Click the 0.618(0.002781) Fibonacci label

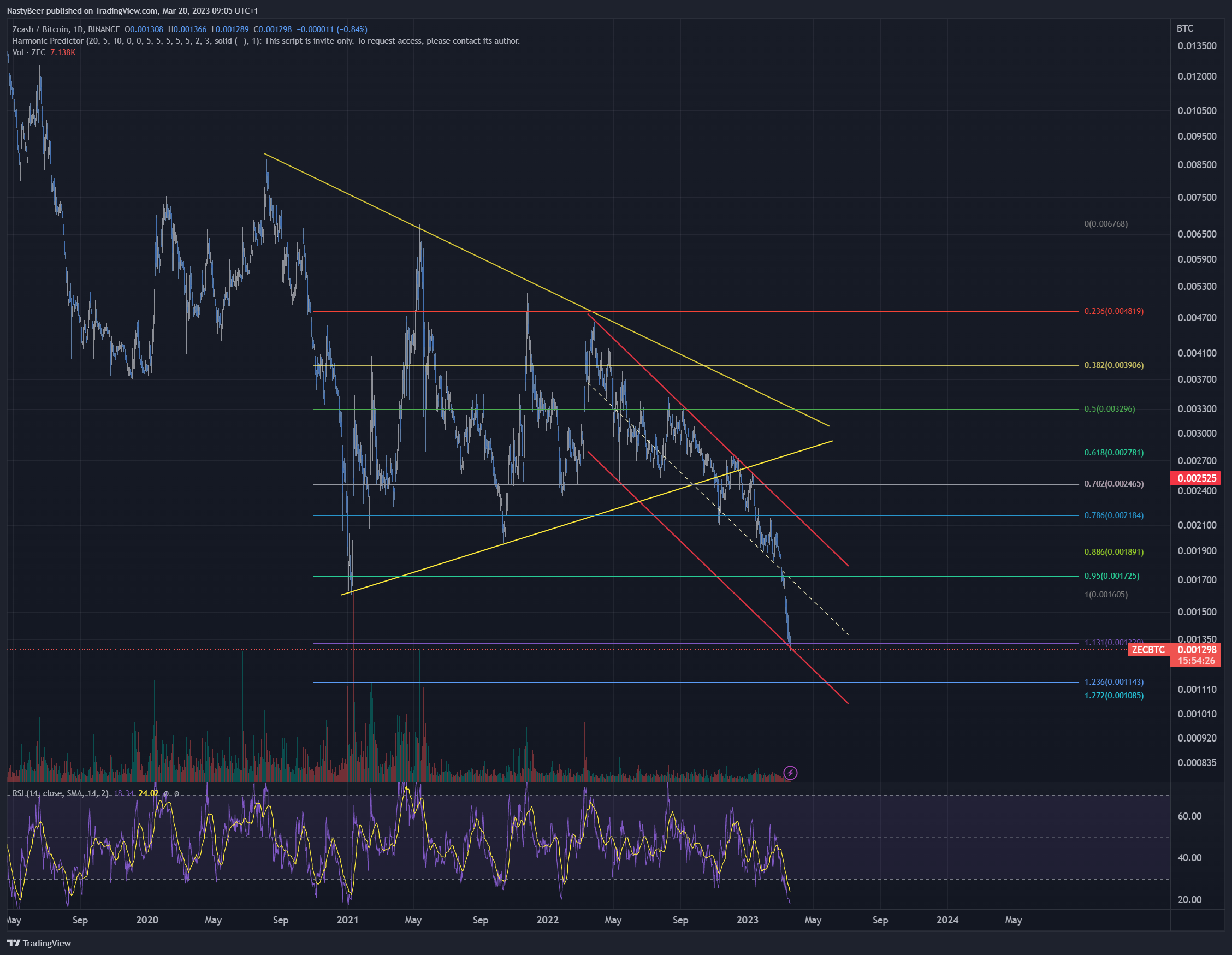point(1114,453)
